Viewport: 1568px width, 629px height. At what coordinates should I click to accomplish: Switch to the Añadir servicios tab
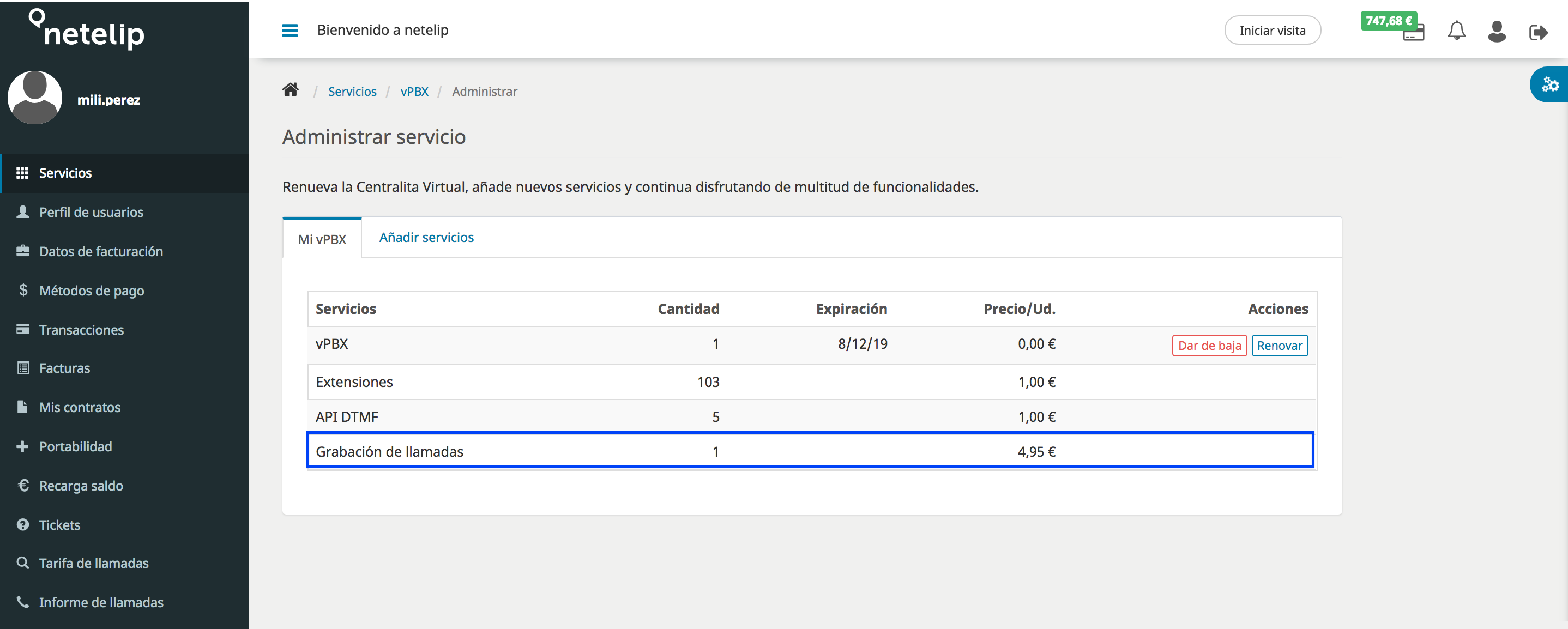click(x=426, y=237)
